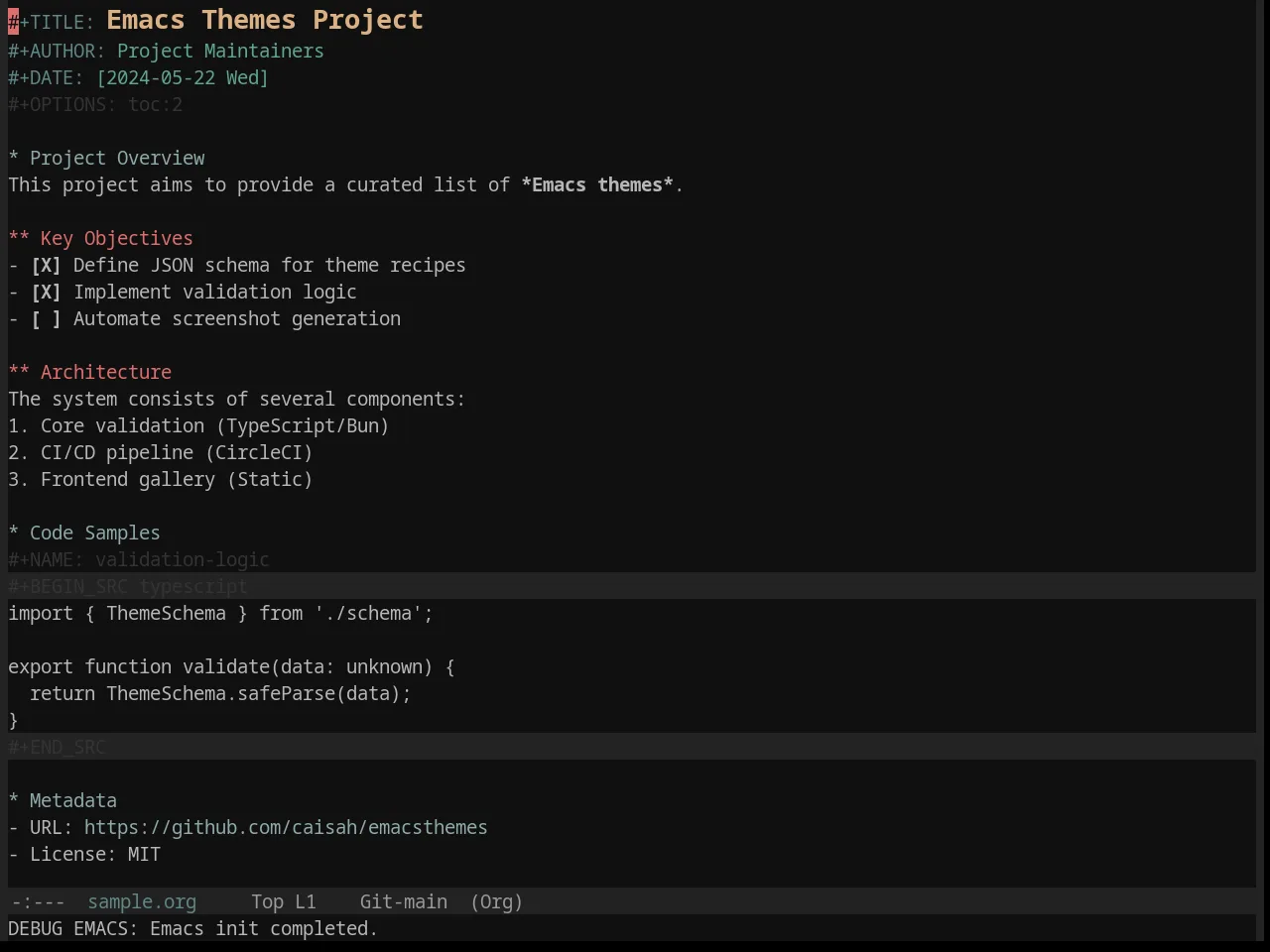Click the Git-main indicator in mode line
This screenshot has height=952, width=1270.
pyautogui.click(x=403, y=902)
